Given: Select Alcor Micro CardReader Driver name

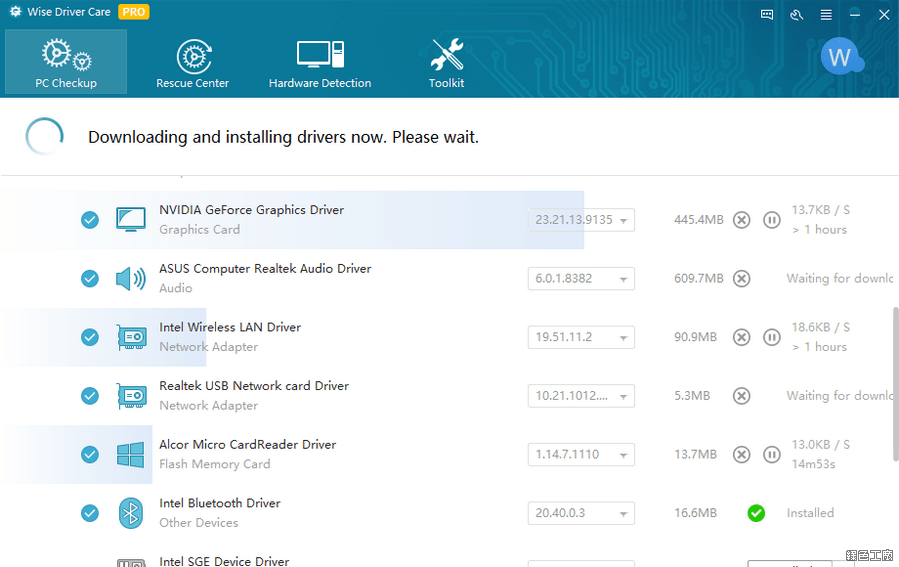Looking at the screenshot, I should tap(248, 444).
